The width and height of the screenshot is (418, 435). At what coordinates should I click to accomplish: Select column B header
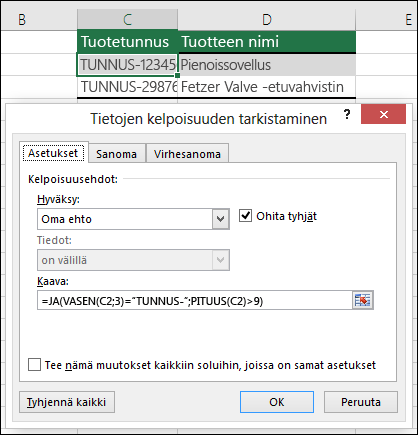point(39,20)
